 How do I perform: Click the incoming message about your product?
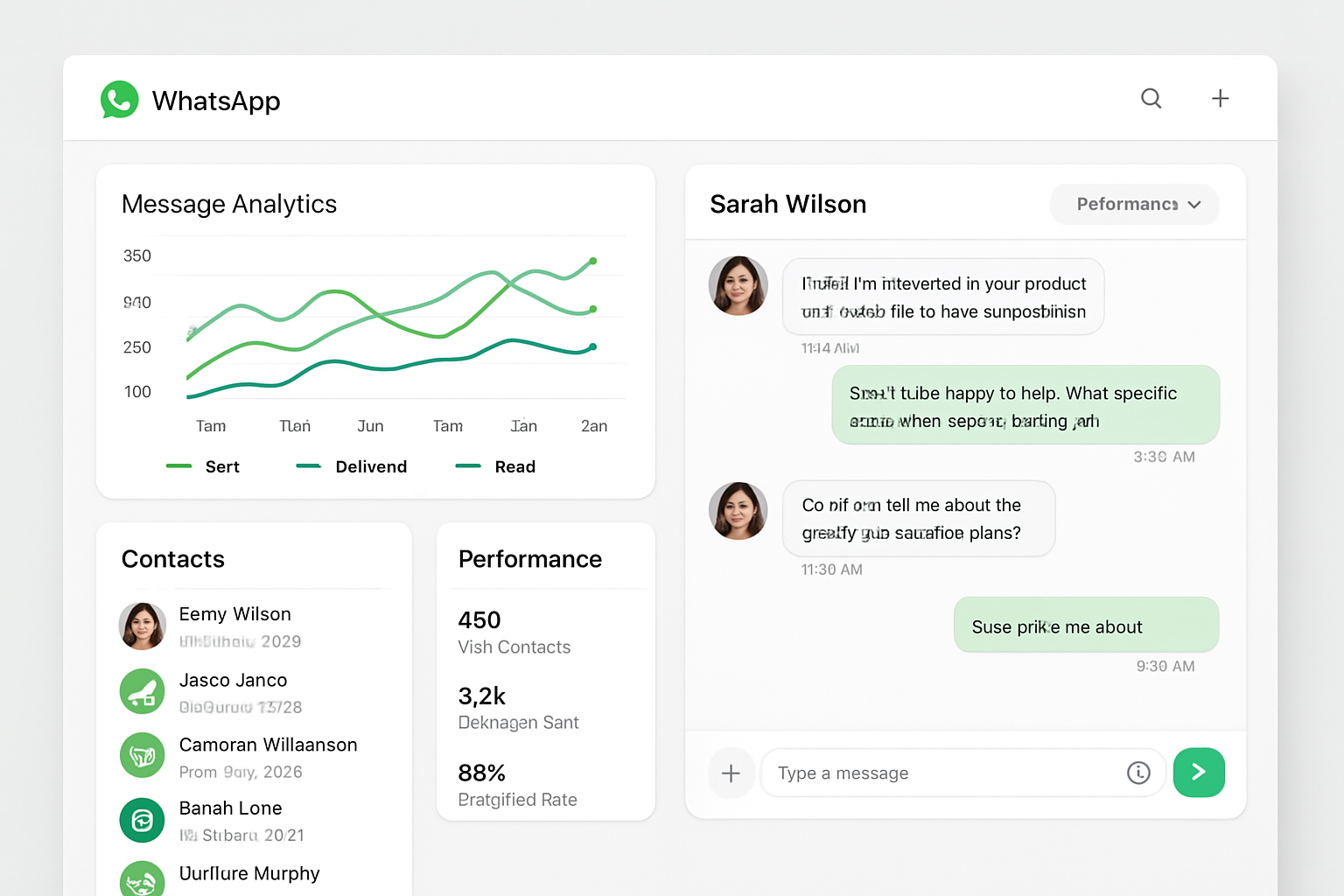click(x=943, y=297)
